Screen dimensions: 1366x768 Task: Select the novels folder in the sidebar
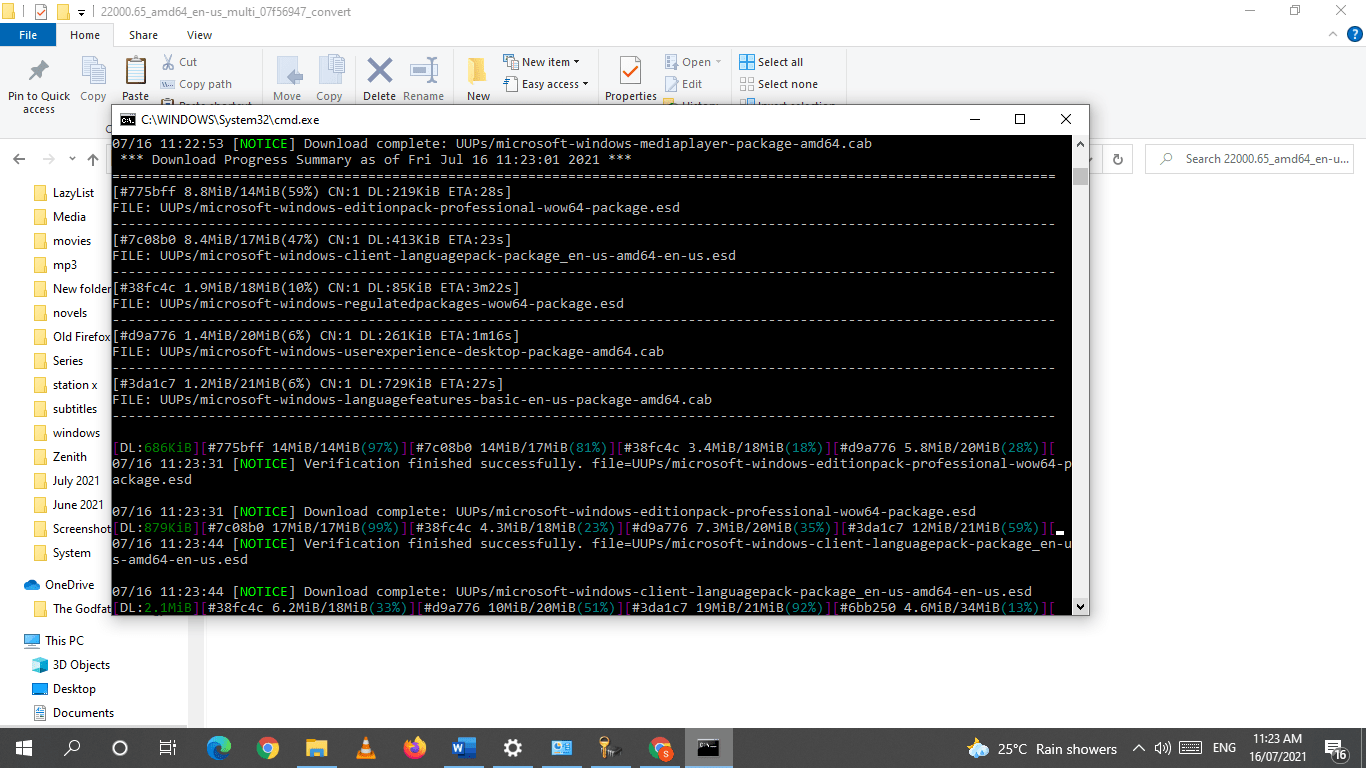(70, 313)
